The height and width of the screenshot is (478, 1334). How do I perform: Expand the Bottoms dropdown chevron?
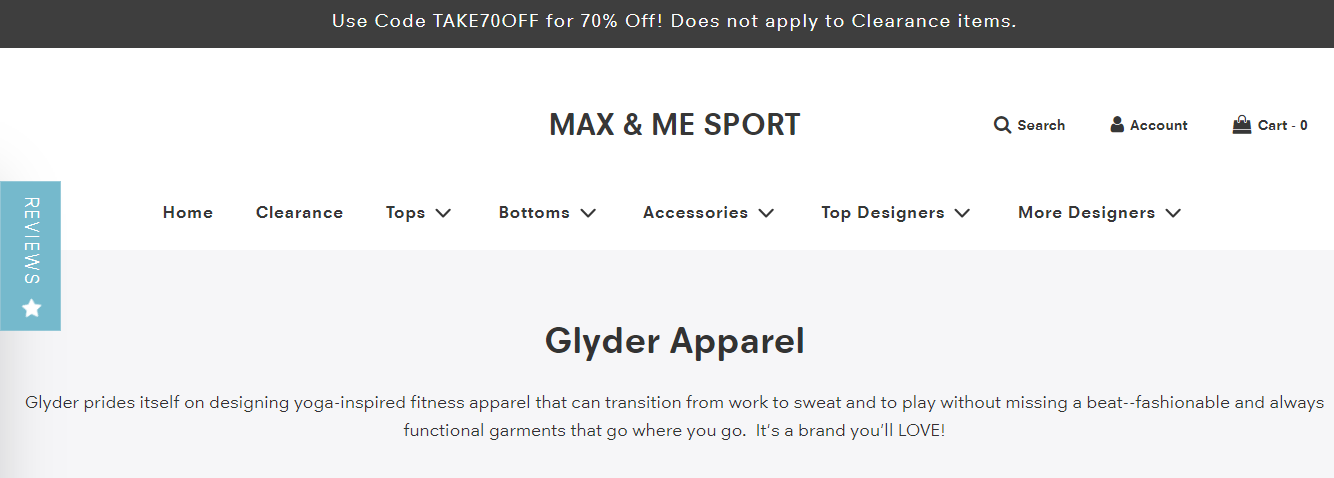pyautogui.click(x=589, y=213)
